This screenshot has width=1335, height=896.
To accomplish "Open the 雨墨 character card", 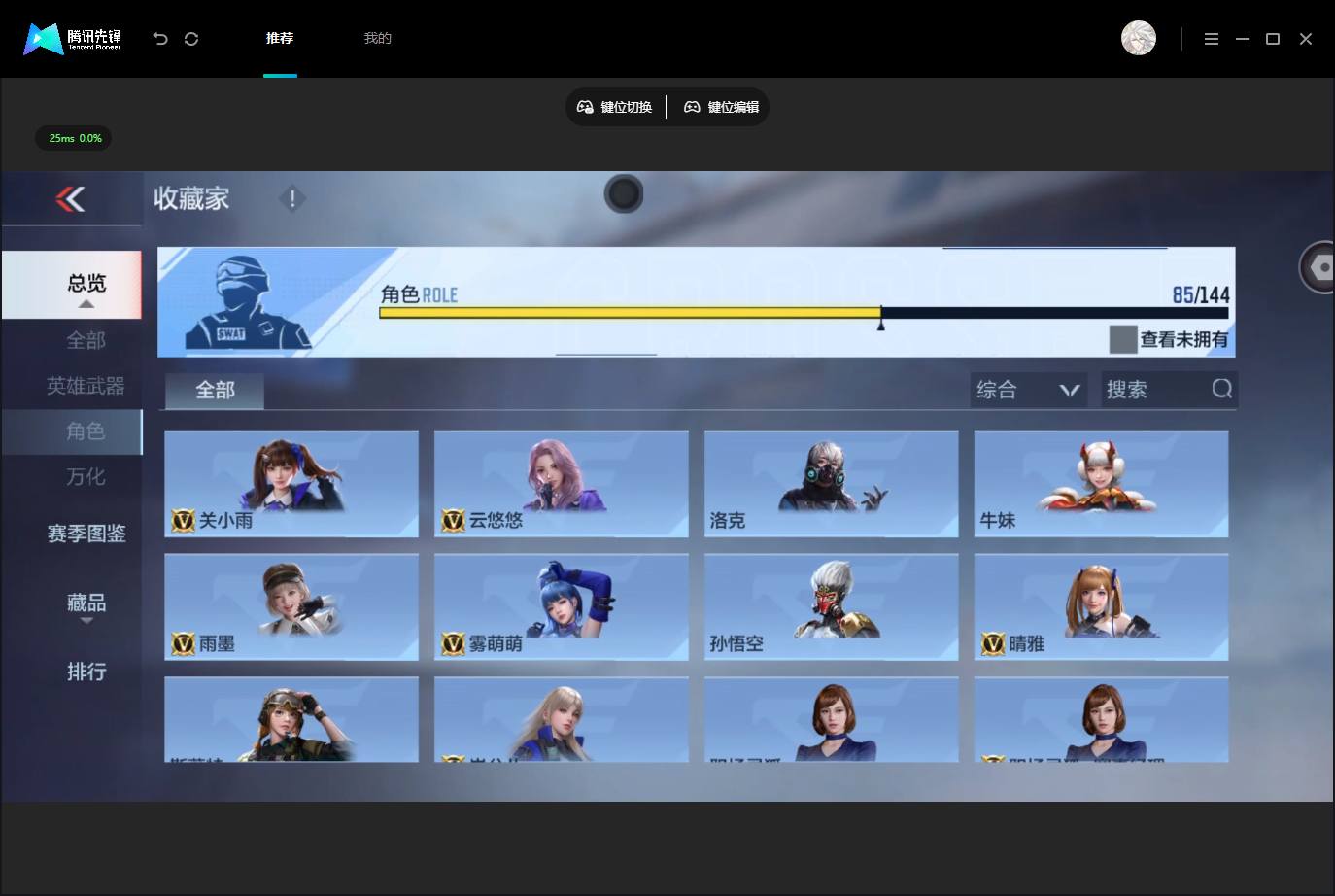I will click(291, 606).
